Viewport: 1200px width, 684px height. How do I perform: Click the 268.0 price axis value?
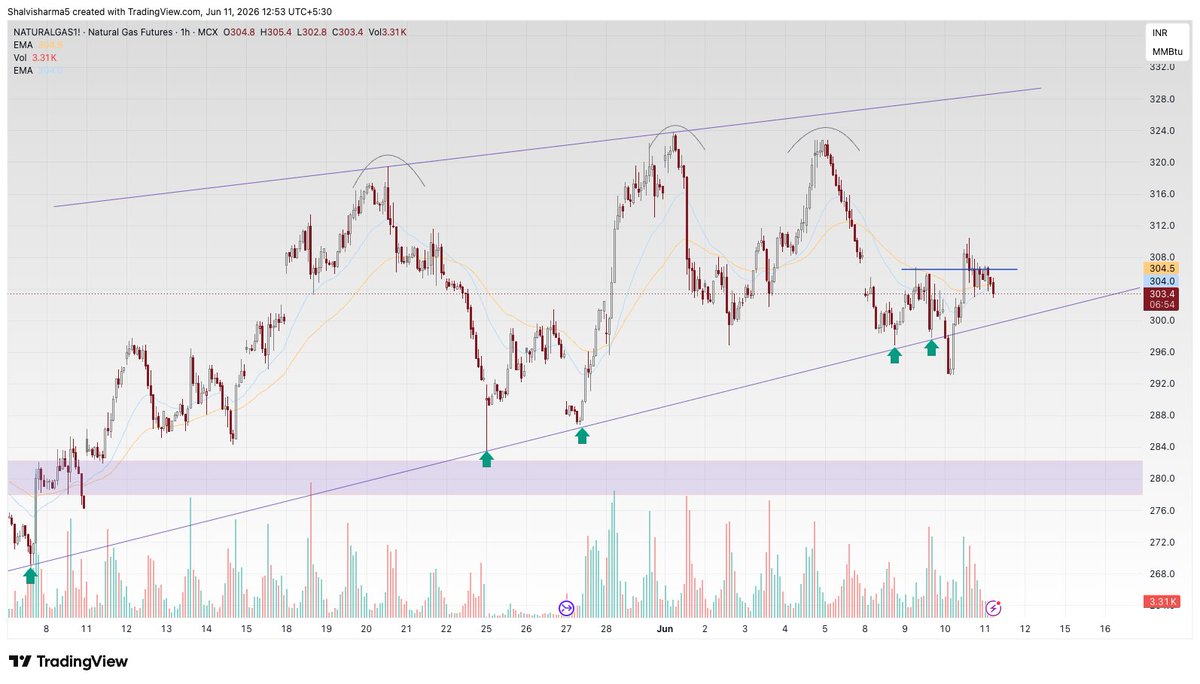tap(1161, 574)
